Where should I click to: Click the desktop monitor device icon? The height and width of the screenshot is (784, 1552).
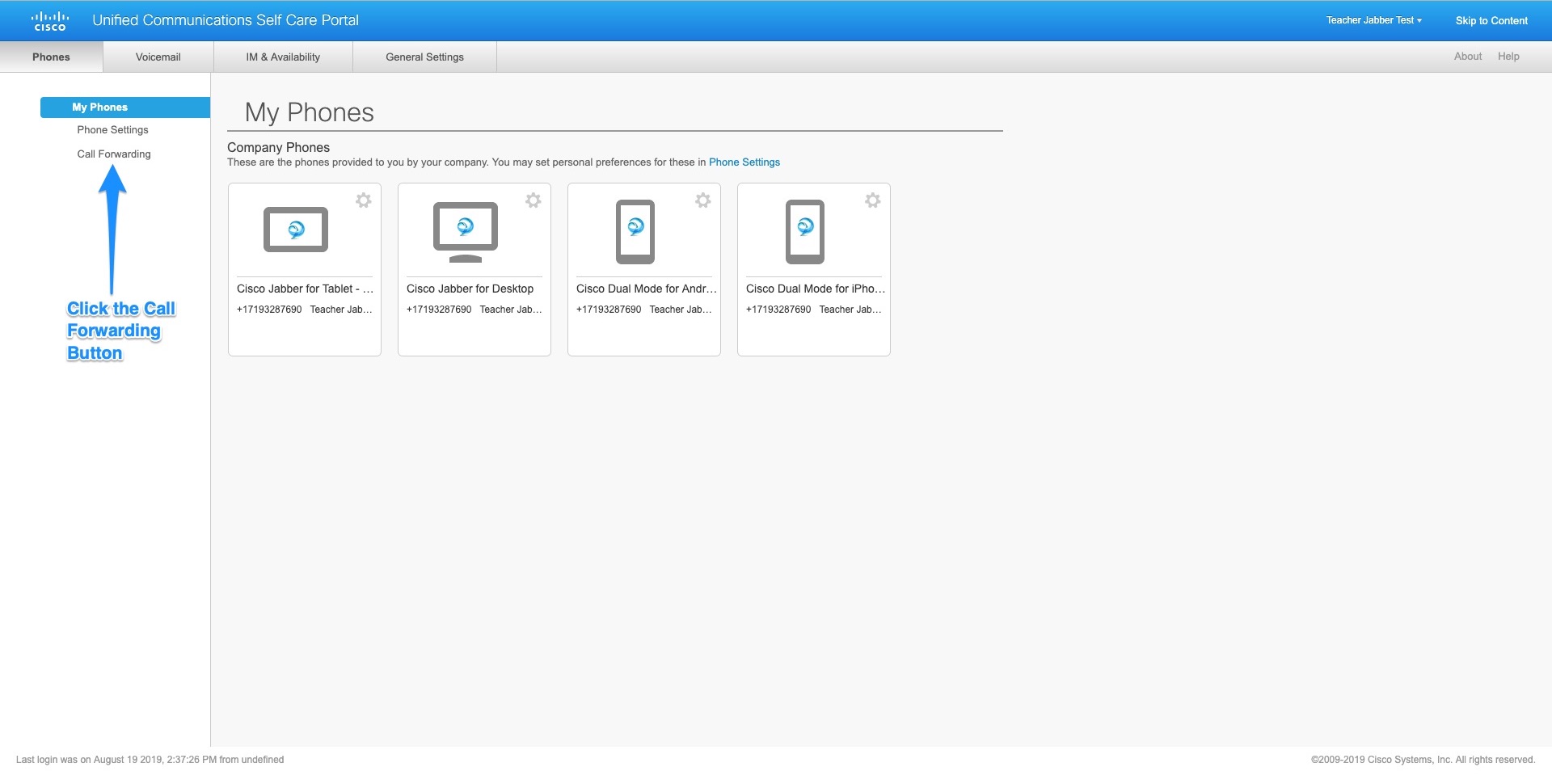pyautogui.click(x=466, y=232)
